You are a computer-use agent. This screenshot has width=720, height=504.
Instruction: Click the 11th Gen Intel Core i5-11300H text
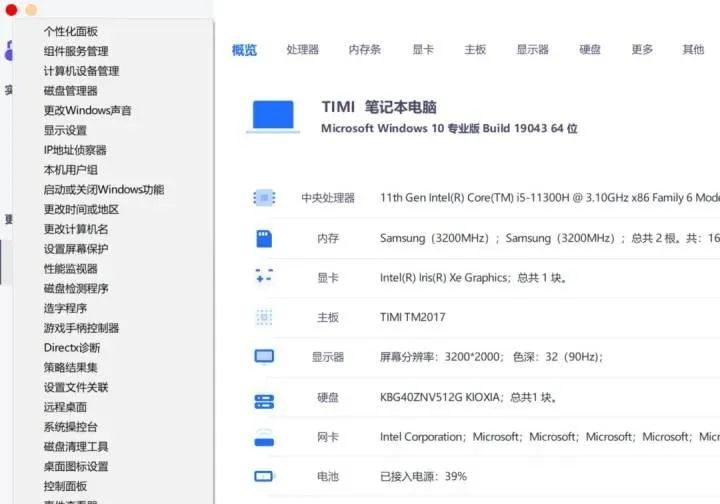[550, 198]
